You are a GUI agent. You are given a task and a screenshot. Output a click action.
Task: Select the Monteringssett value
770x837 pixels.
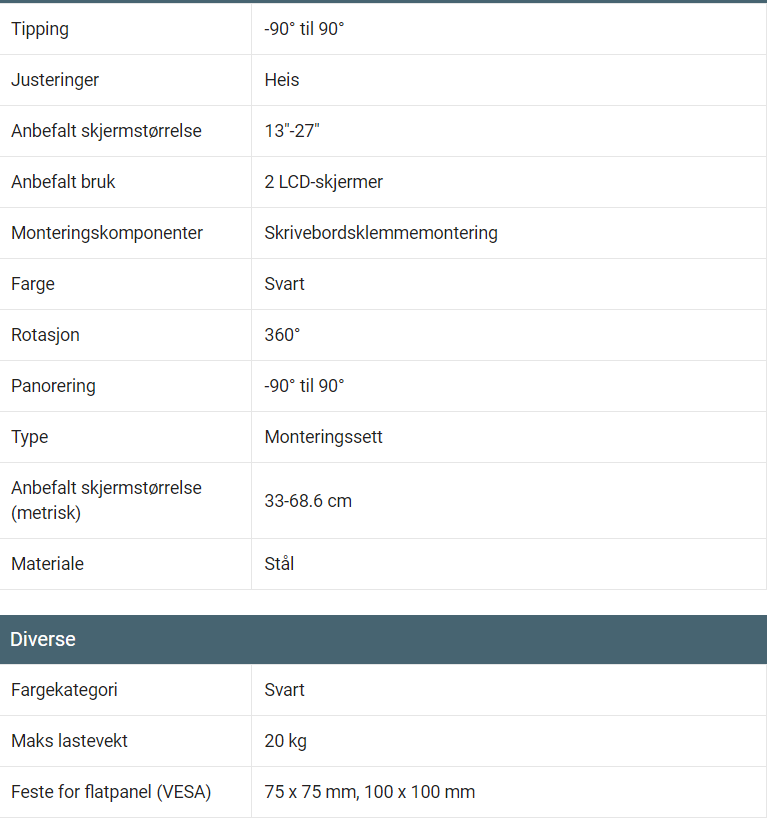coord(324,437)
